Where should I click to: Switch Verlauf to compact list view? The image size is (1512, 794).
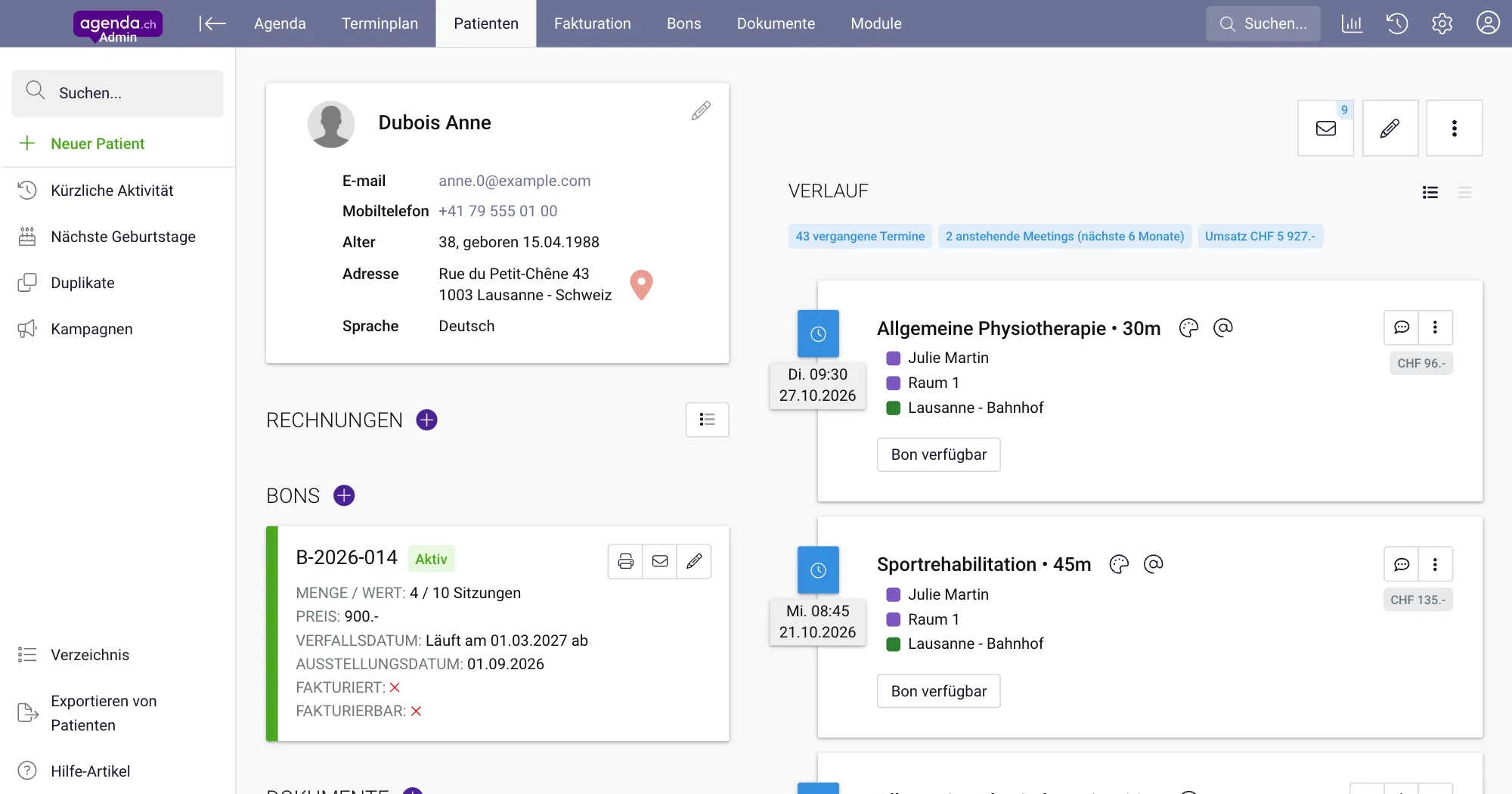[1465, 193]
